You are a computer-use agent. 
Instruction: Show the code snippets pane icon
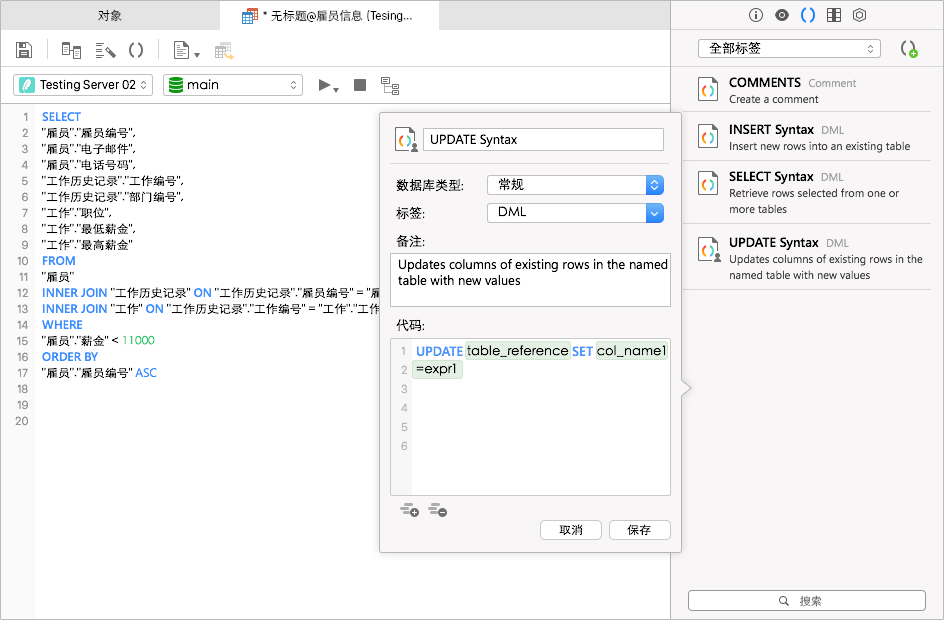(x=808, y=15)
